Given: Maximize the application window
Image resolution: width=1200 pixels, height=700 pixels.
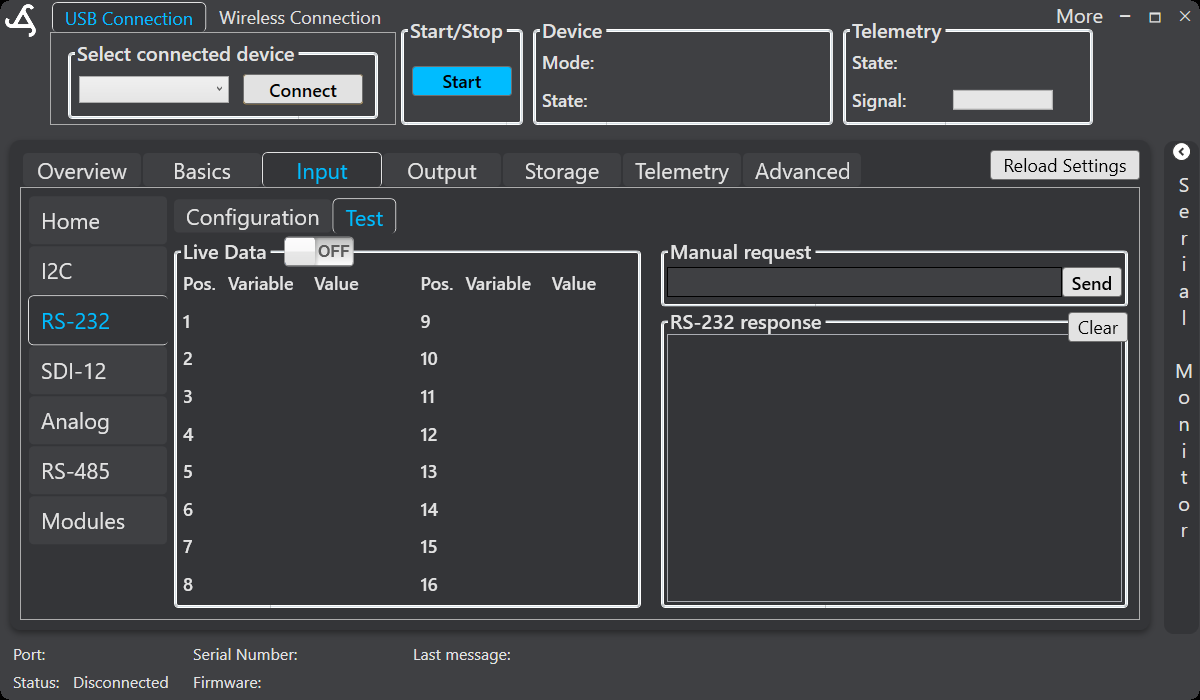Looking at the screenshot, I should tap(1155, 17).
